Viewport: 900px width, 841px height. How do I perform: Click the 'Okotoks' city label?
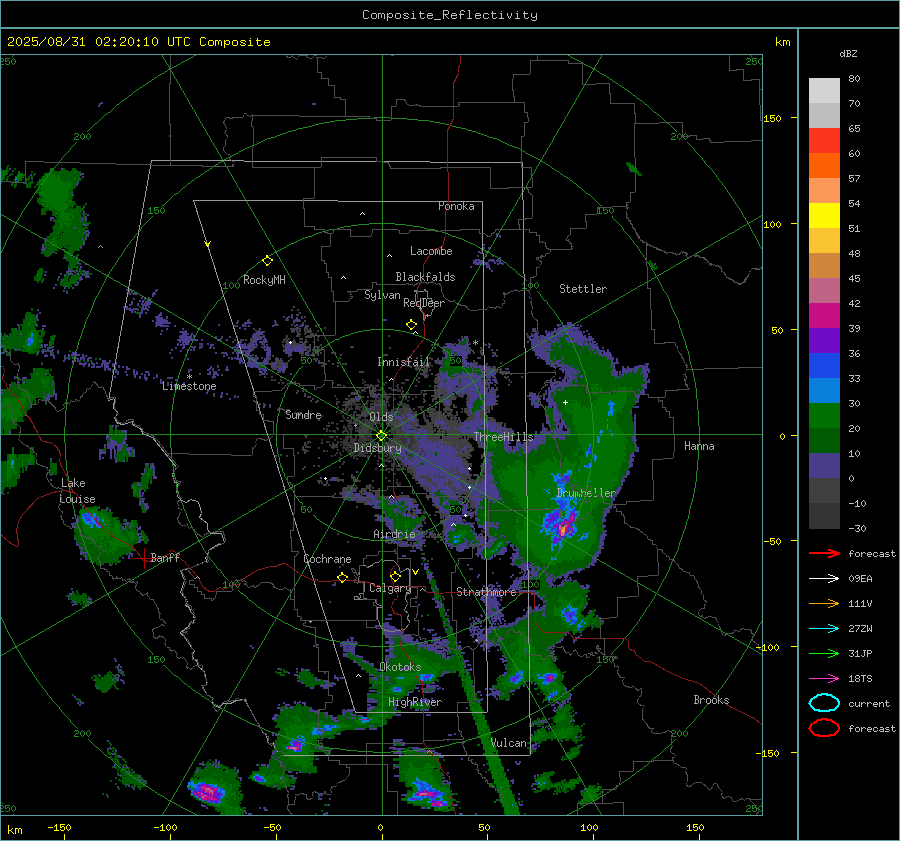tap(400, 667)
